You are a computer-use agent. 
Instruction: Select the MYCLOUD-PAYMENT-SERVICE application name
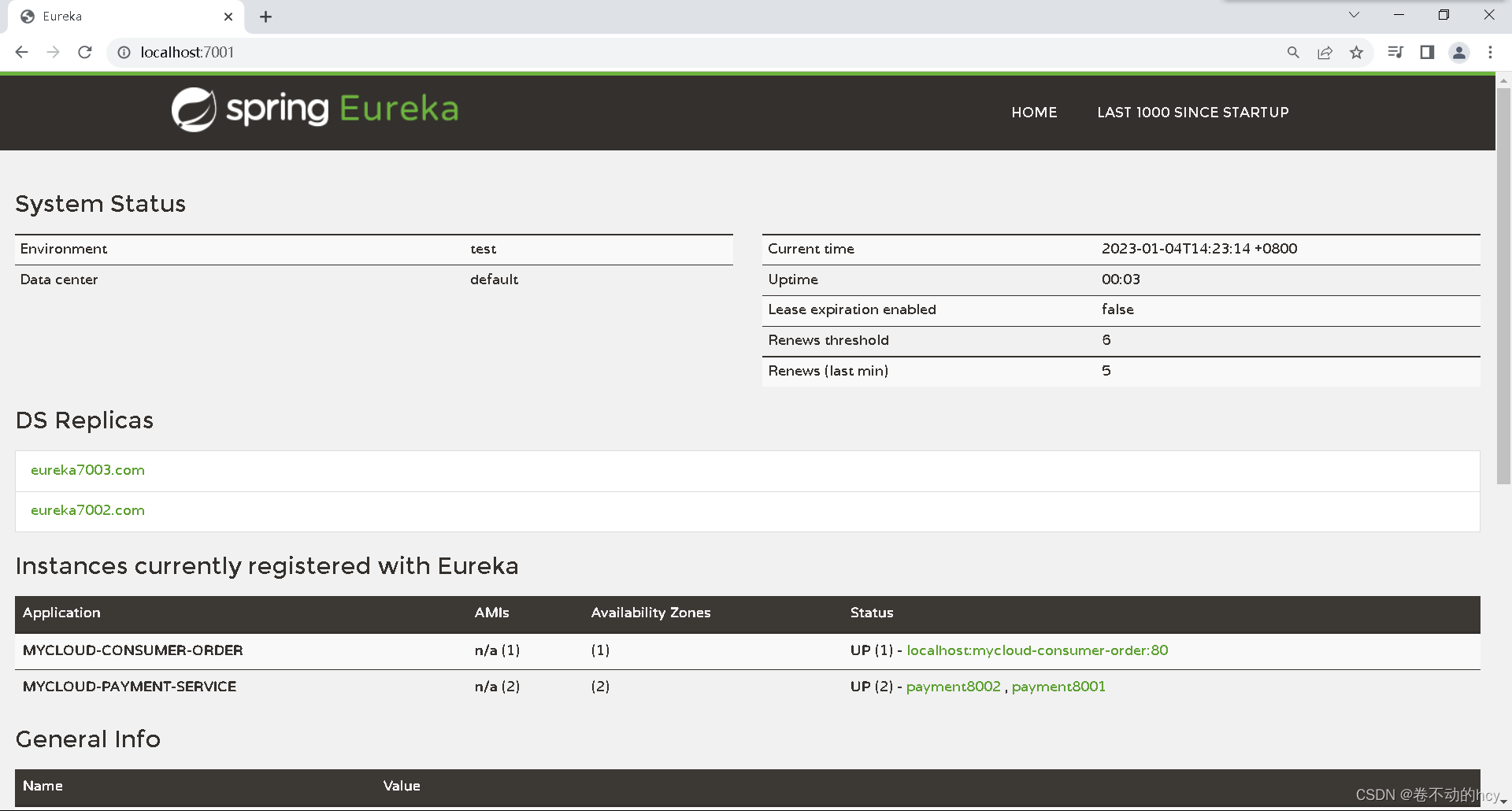[129, 687]
